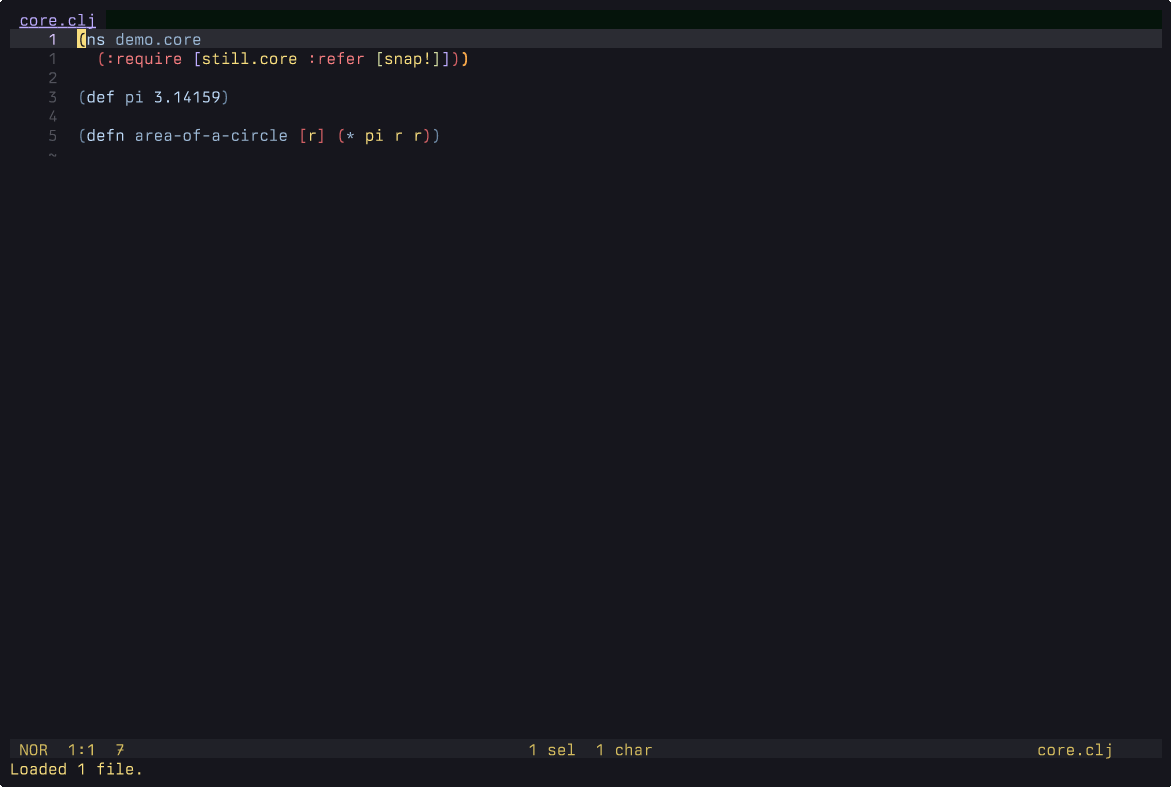Click the :refer keyword

336,59
